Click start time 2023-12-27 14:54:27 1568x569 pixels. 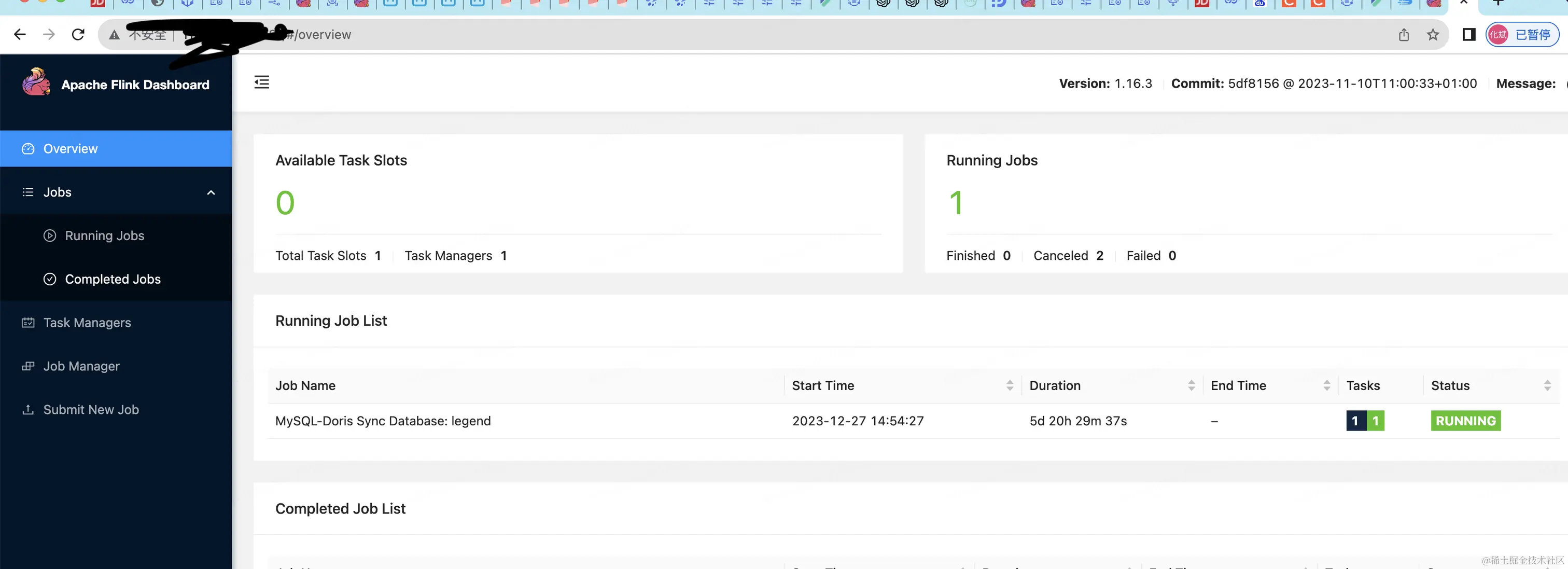pos(858,421)
